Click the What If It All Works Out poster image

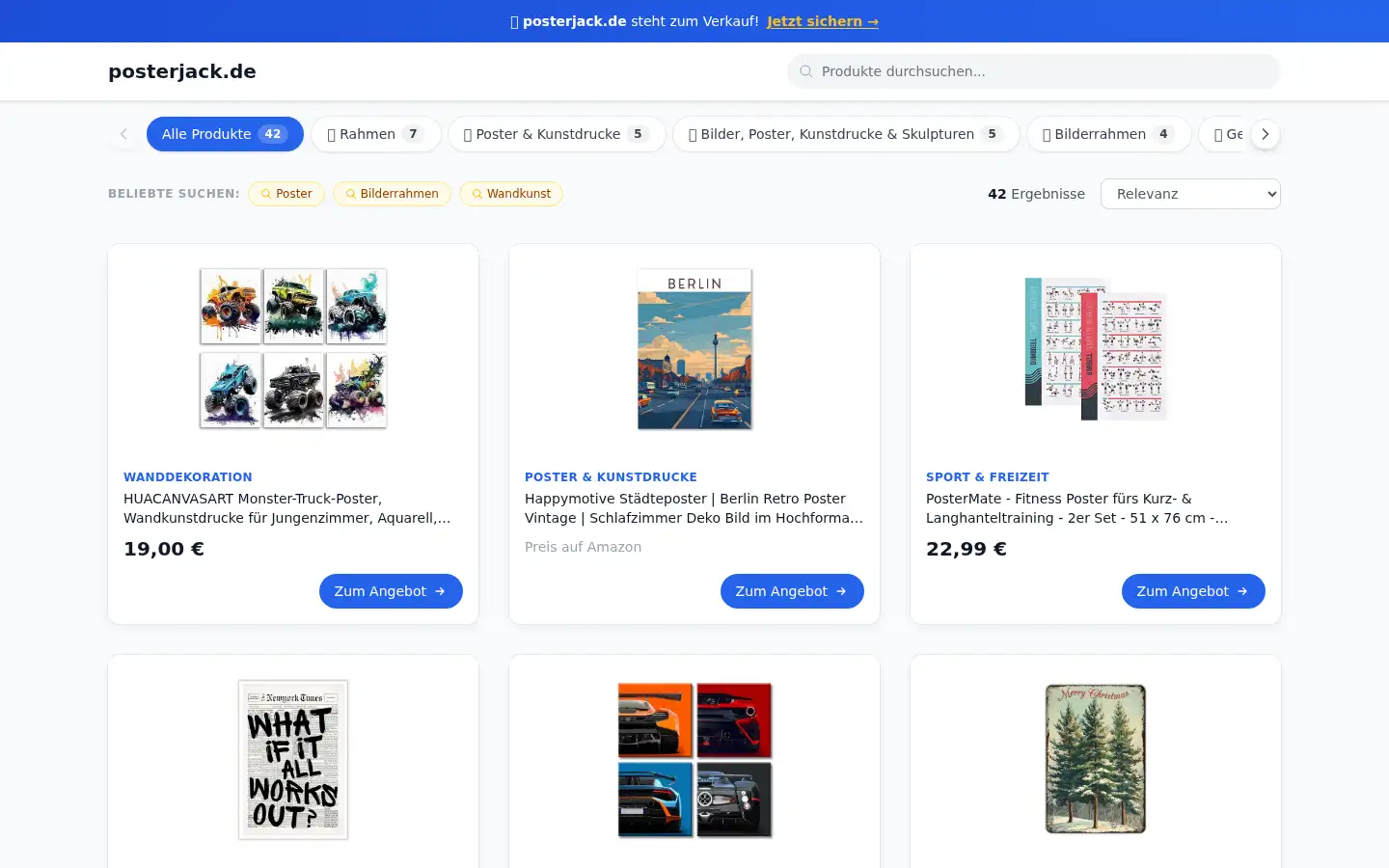click(x=293, y=759)
